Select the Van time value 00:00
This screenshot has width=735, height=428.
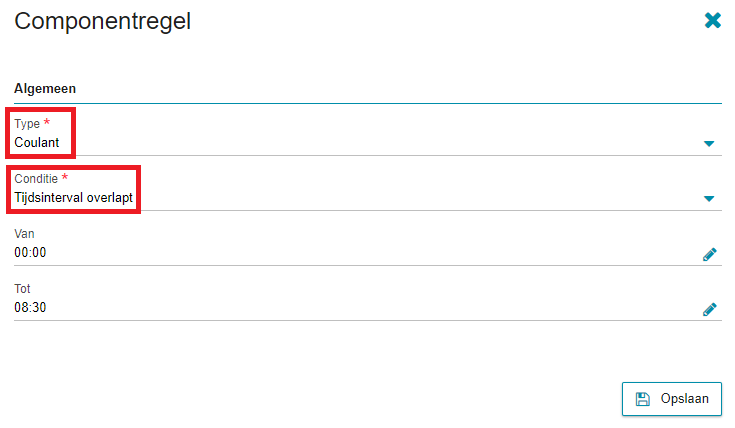point(30,253)
